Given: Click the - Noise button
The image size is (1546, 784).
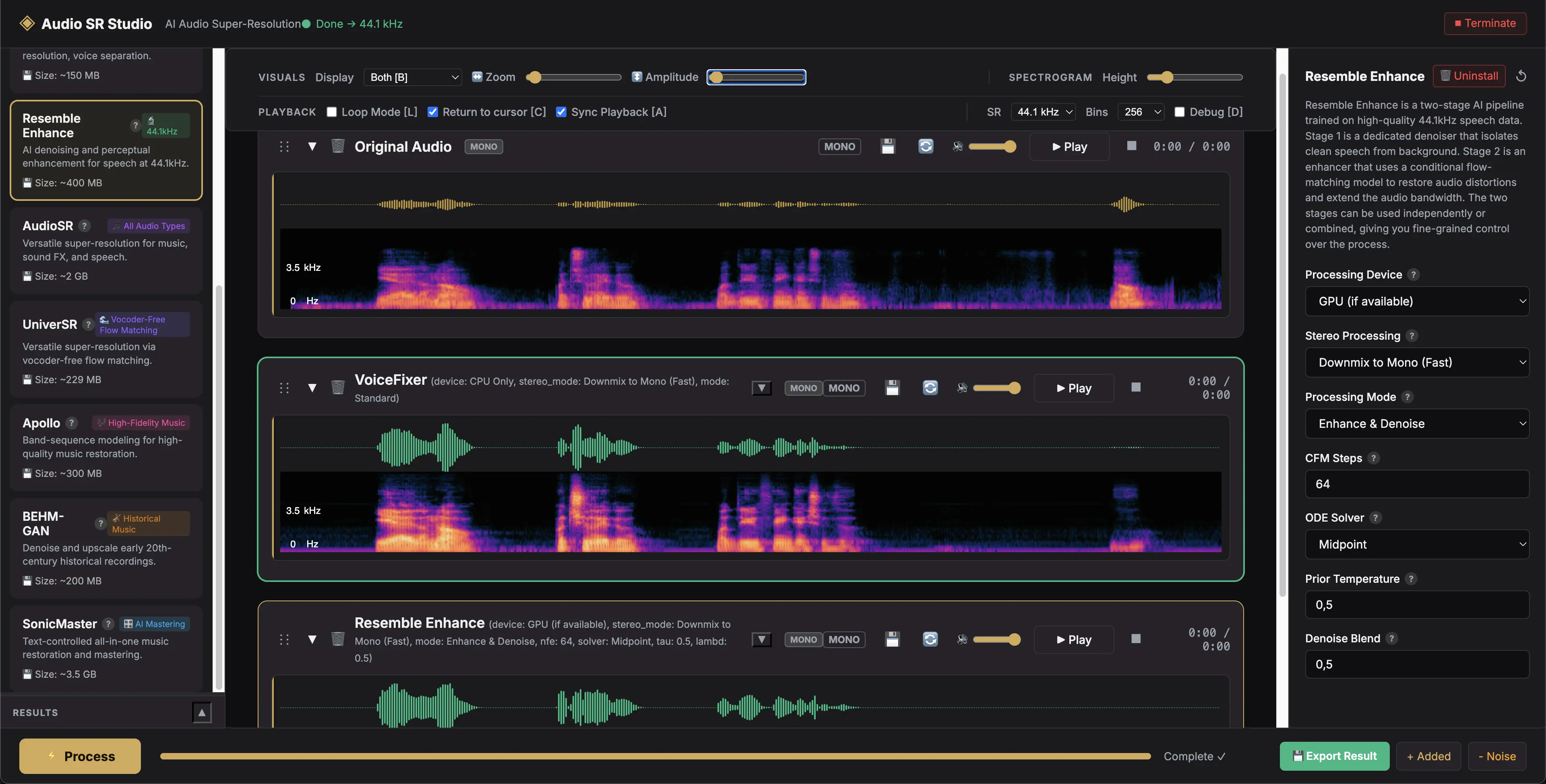Looking at the screenshot, I should (1497, 756).
